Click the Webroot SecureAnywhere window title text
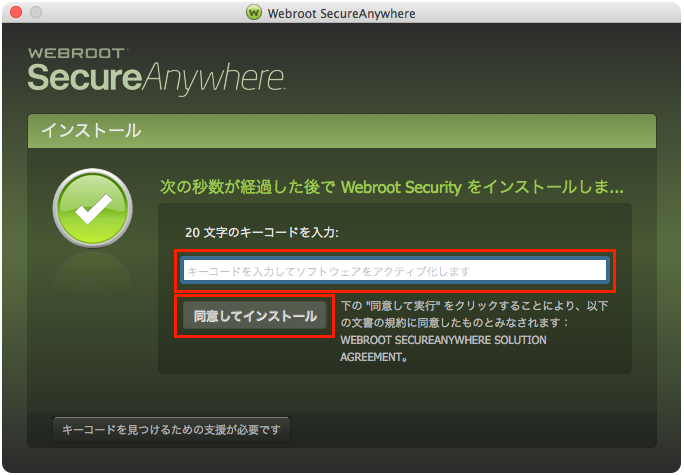 pos(342,14)
